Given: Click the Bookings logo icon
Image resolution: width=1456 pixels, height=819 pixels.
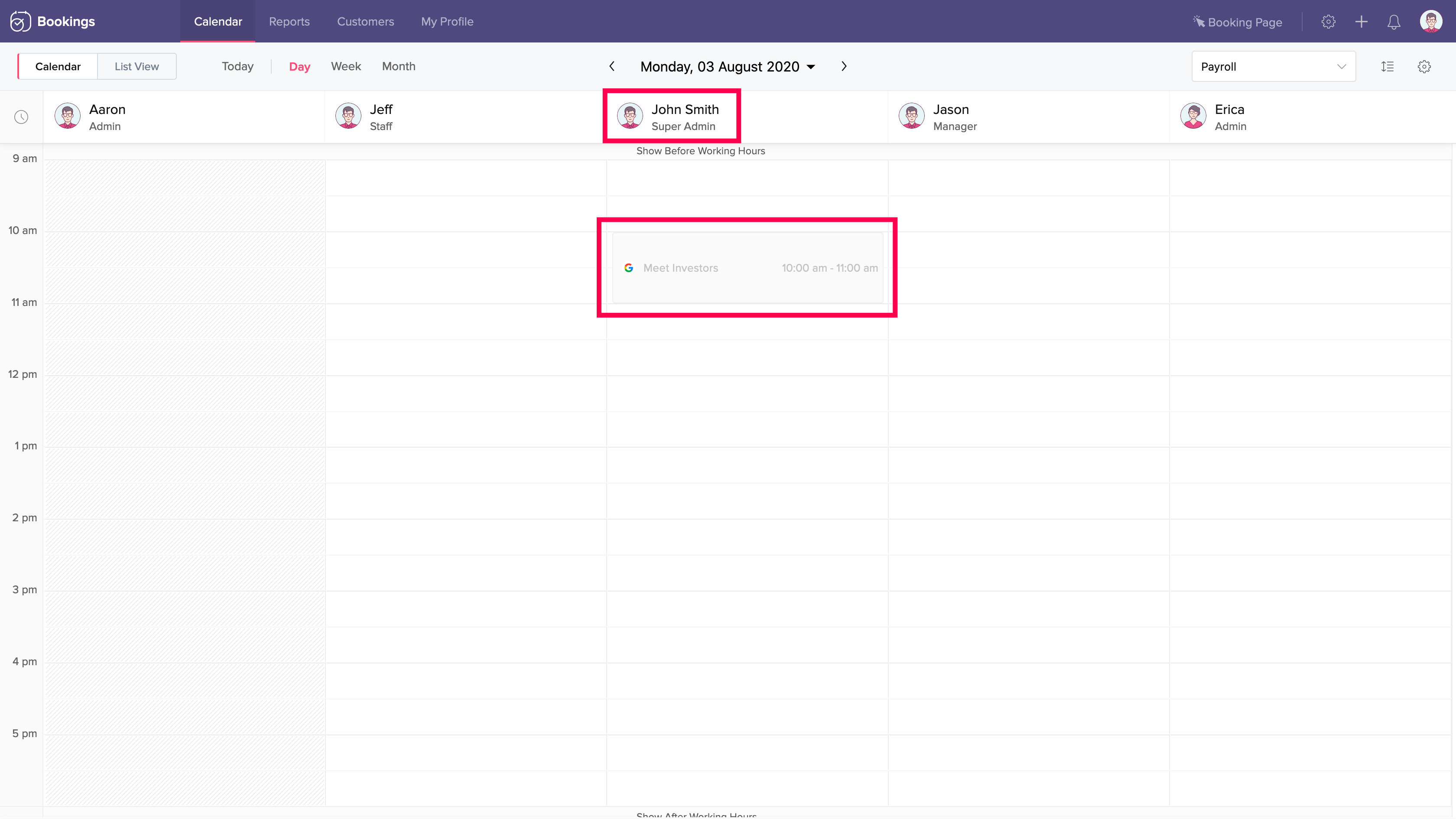Looking at the screenshot, I should pos(20,22).
